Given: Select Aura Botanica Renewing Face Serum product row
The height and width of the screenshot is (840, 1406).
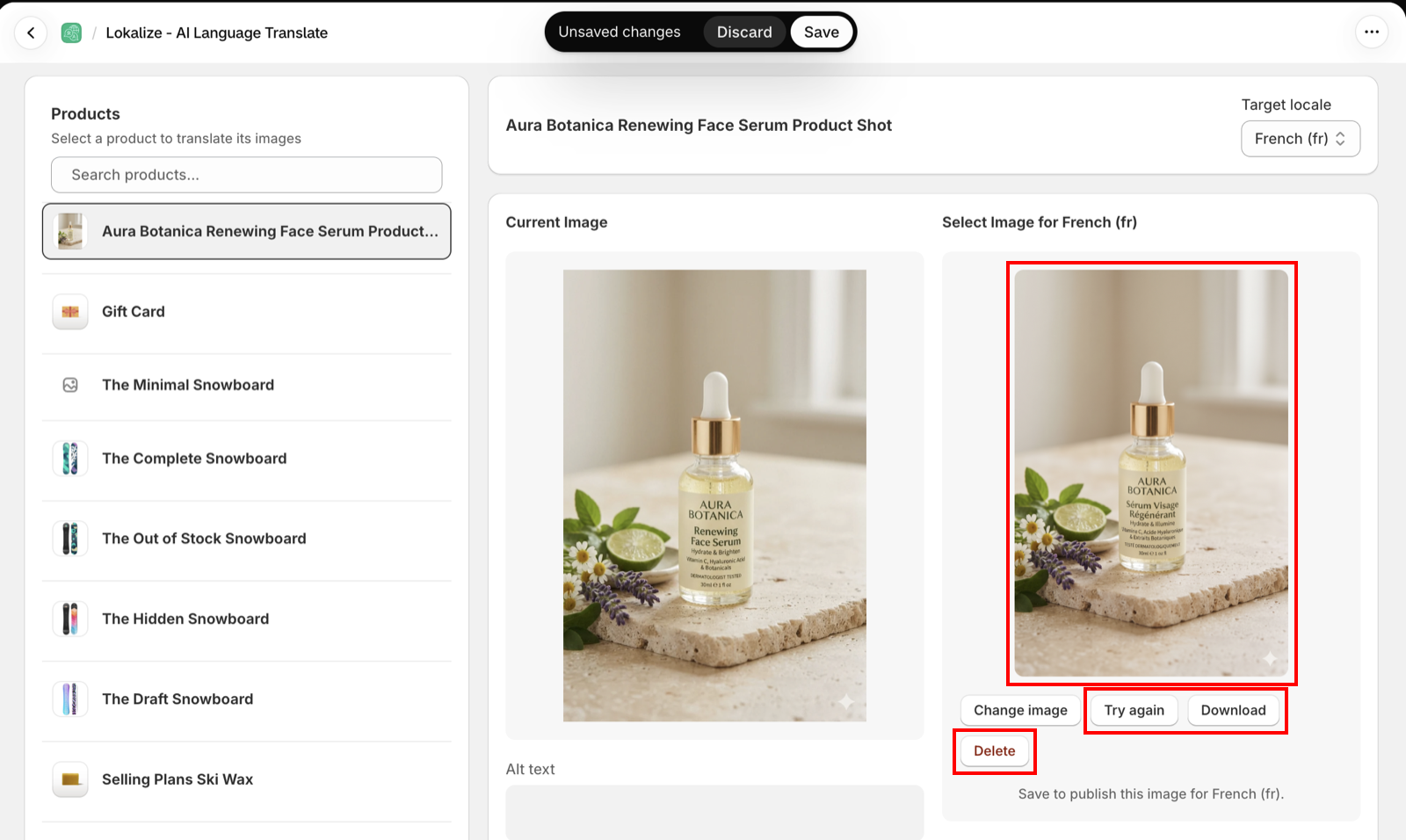Looking at the screenshot, I should pyautogui.click(x=246, y=231).
